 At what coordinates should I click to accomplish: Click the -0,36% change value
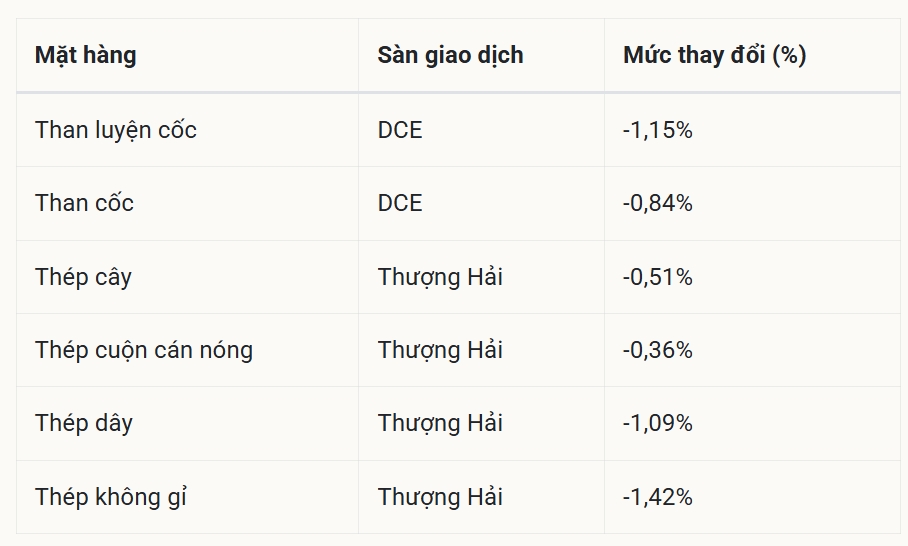pyautogui.click(x=657, y=350)
